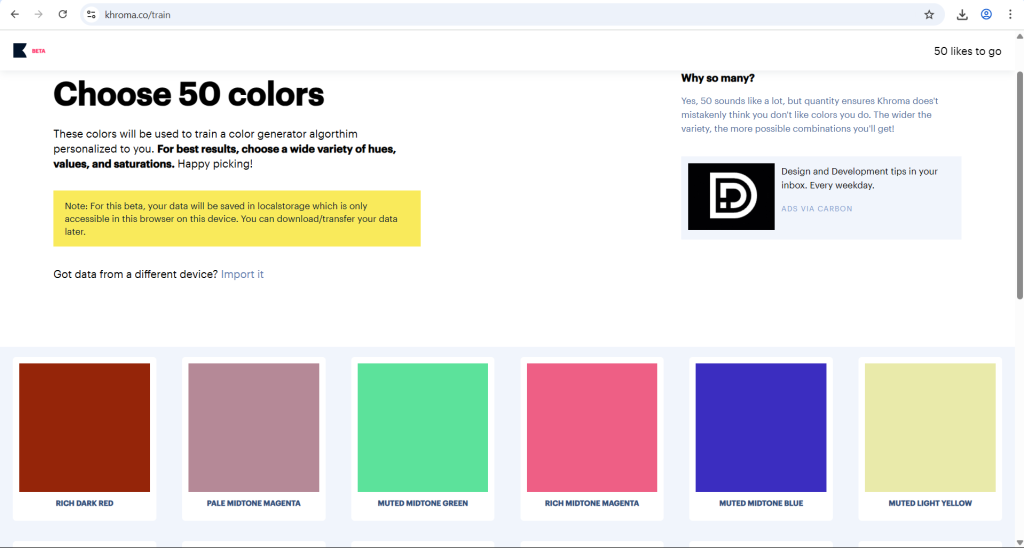The image size is (1024, 548).
Task: Pick the Muted Light Yellow swatch
Action: (930, 428)
